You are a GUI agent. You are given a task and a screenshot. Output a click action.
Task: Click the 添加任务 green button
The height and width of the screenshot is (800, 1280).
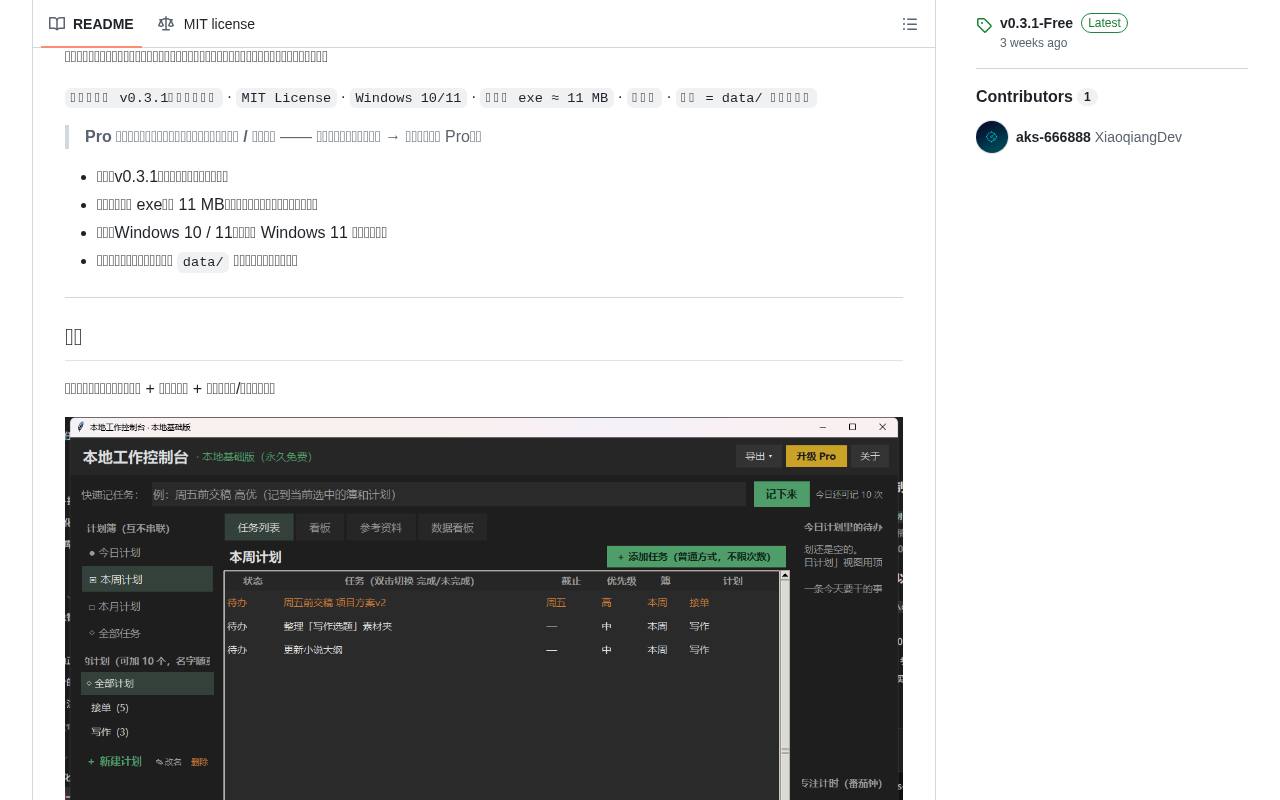pos(696,557)
